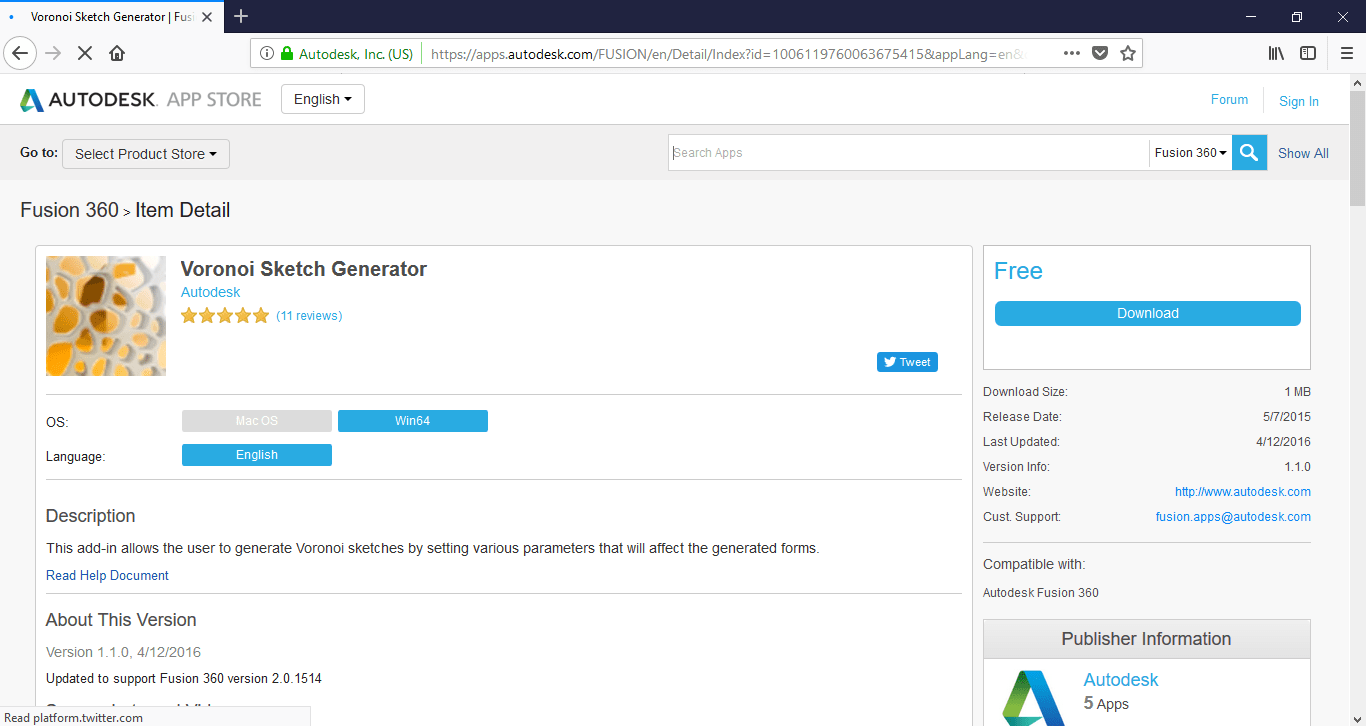This screenshot has width=1366, height=726.
Task: Click the forward navigation arrow
Action: tap(53, 53)
